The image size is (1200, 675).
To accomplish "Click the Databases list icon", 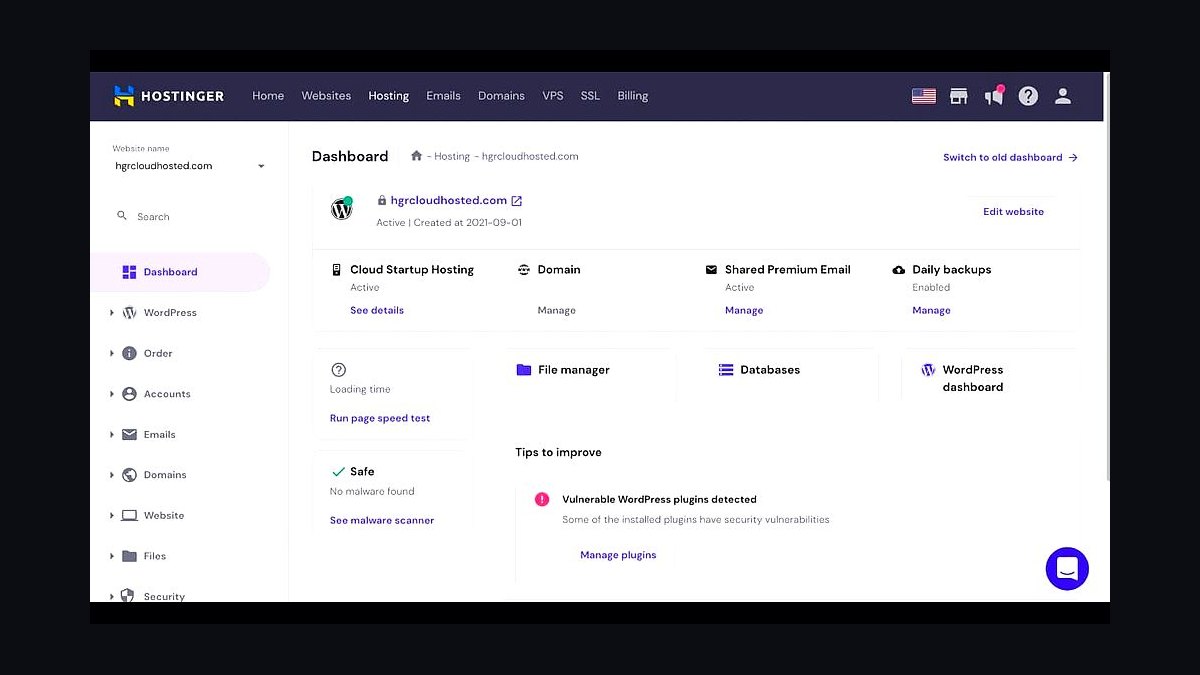I will [x=726, y=370].
